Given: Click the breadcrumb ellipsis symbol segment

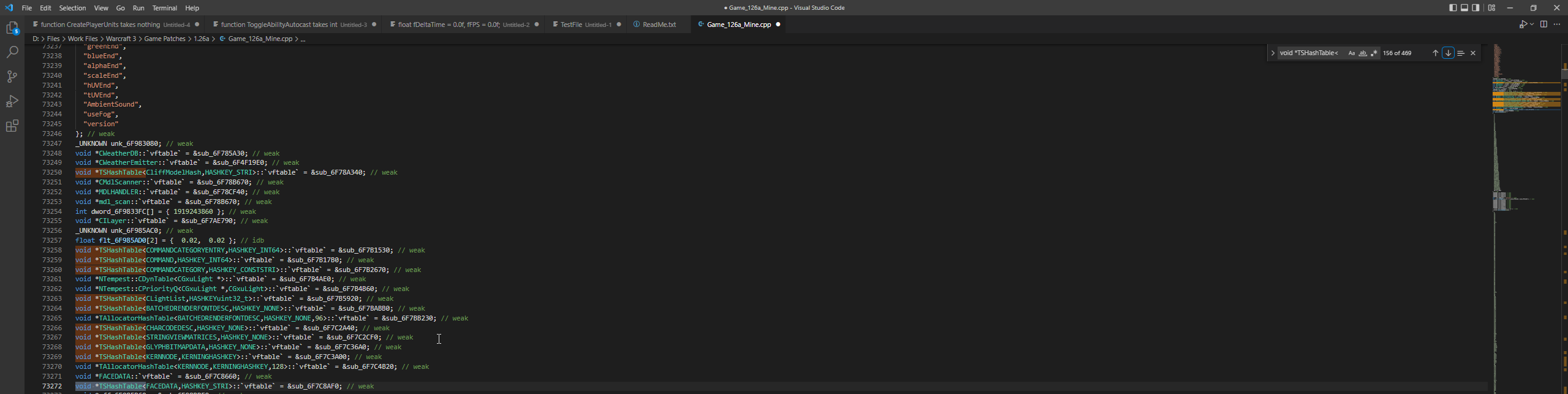Looking at the screenshot, I should [x=303, y=39].
